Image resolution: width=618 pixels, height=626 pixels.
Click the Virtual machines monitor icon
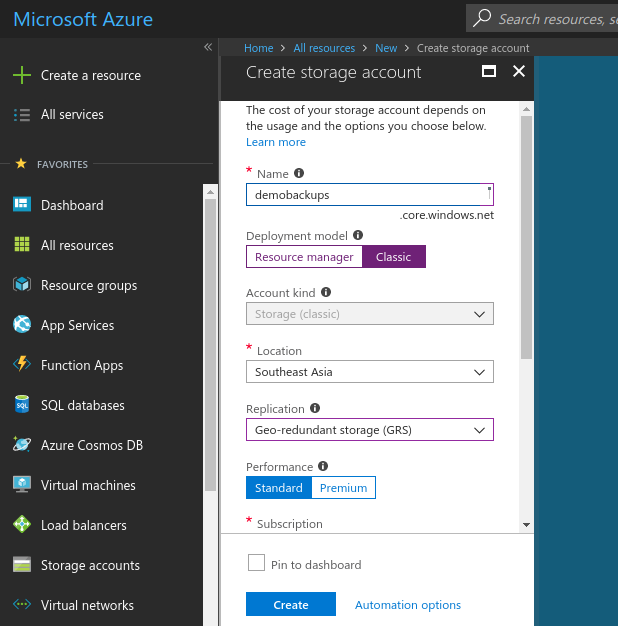pos(22,485)
